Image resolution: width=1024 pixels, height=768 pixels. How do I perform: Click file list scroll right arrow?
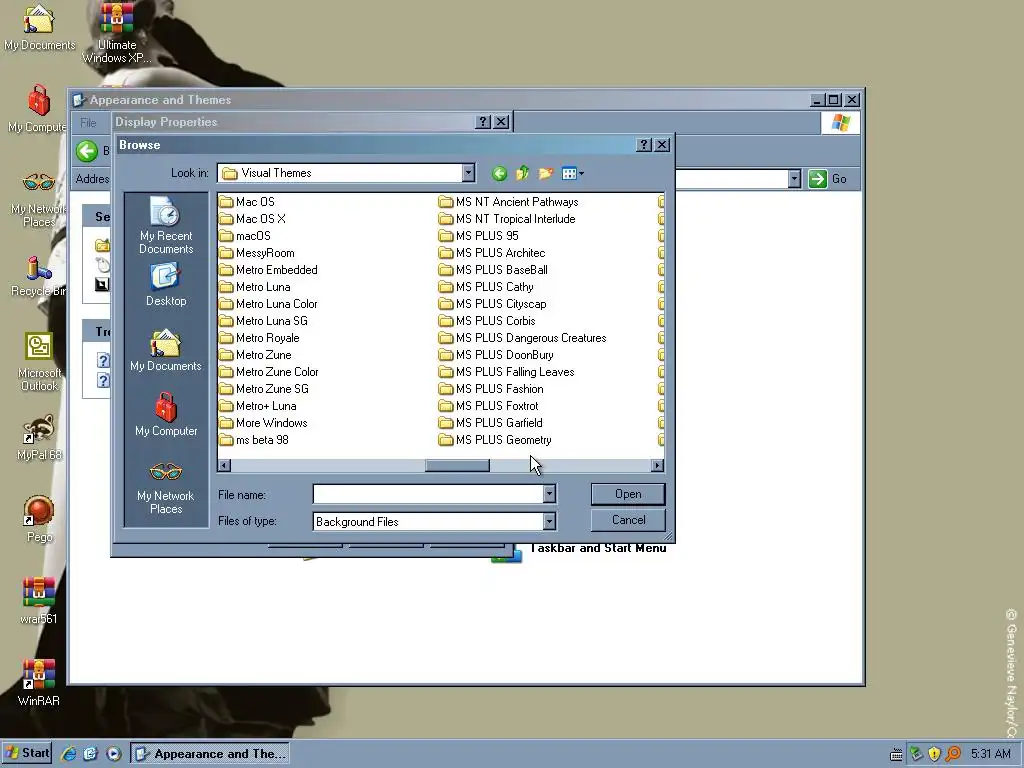pyautogui.click(x=657, y=465)
